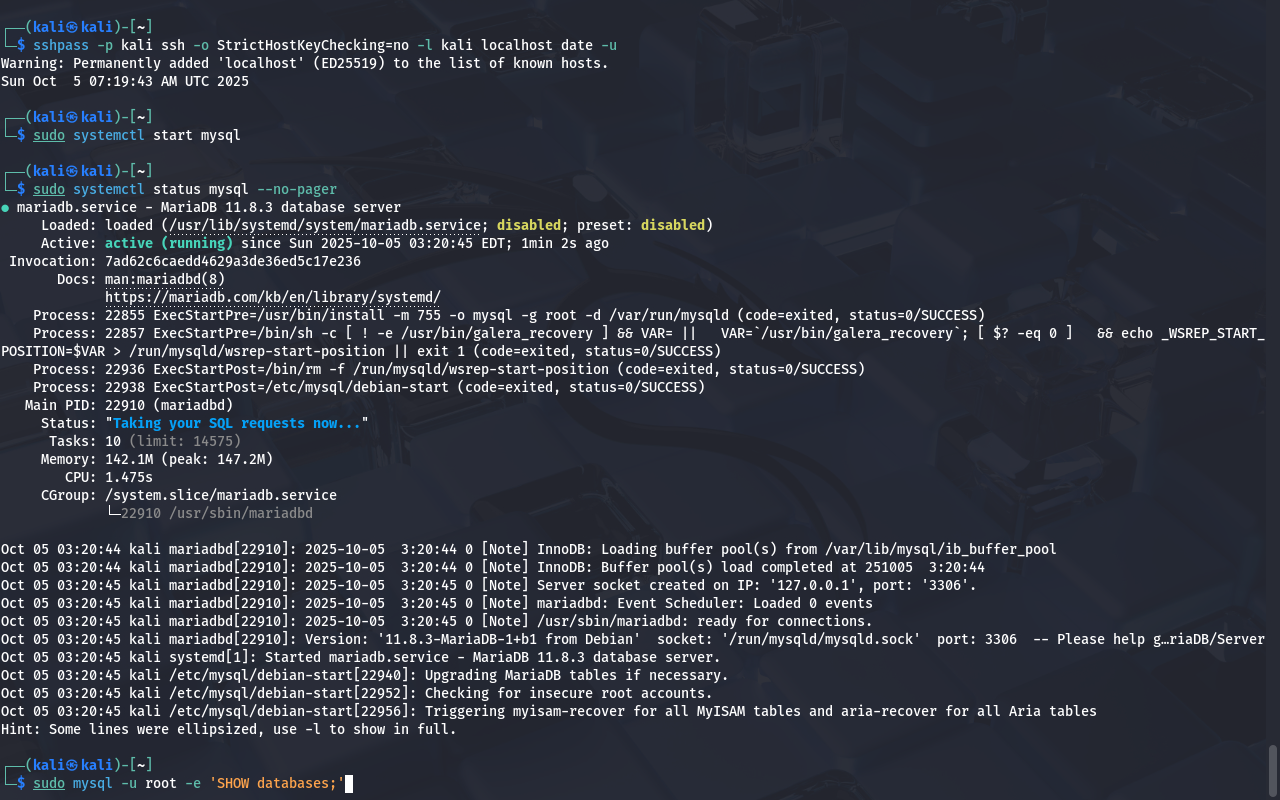Click 'Checking for insecure root accounts' log entry
This screenshot has width=1280, height=800.
point(568,693)
